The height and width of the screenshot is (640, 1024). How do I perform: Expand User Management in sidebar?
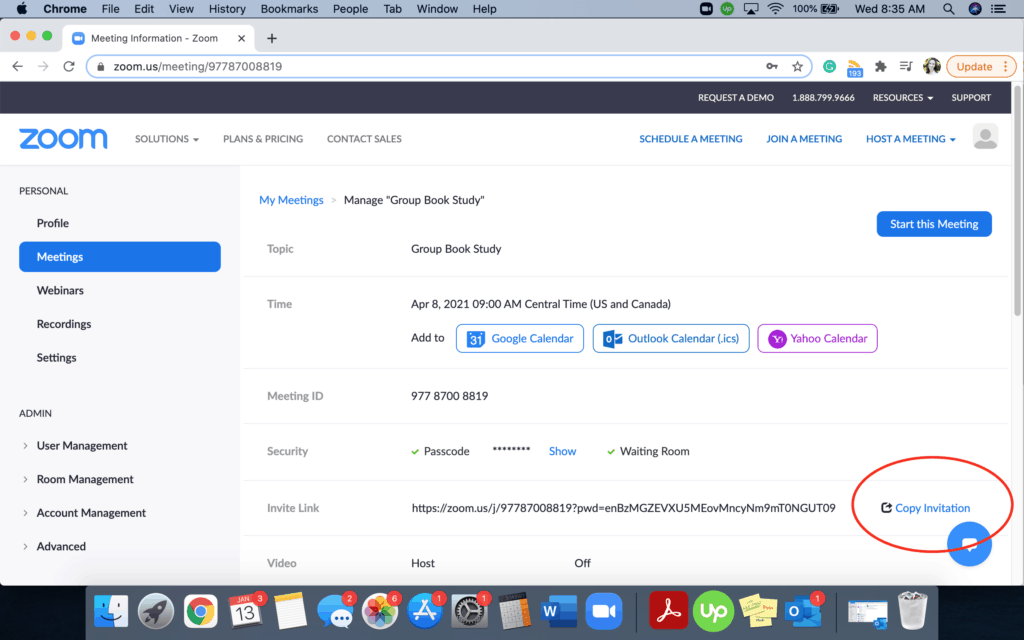(82, 446)
